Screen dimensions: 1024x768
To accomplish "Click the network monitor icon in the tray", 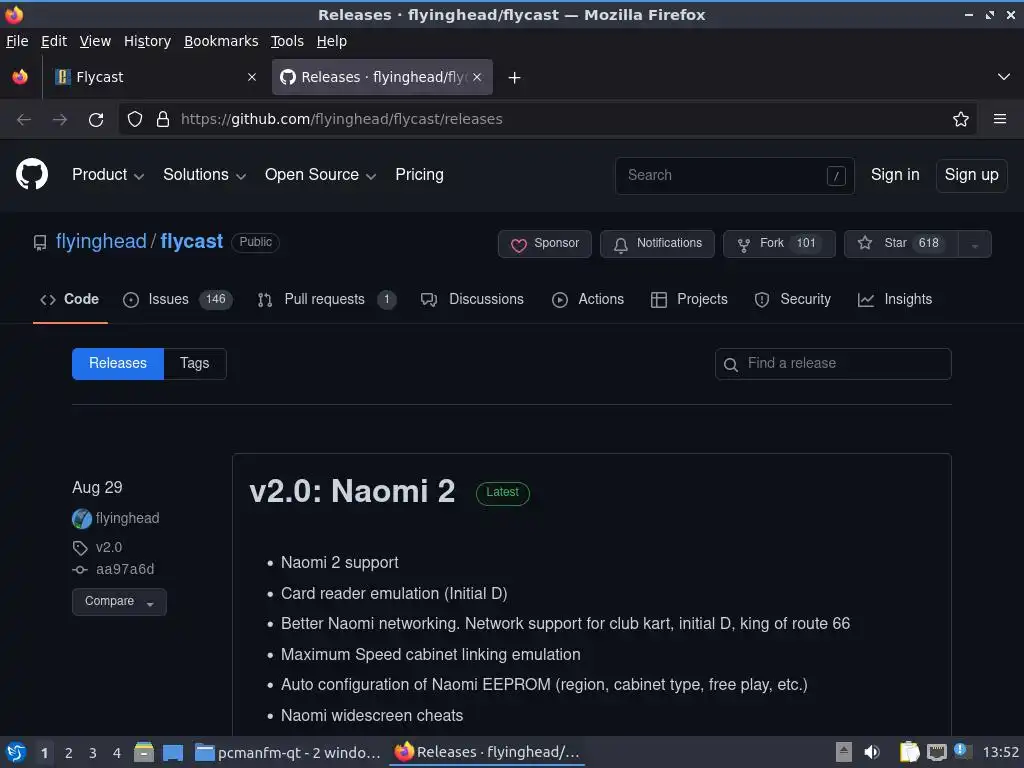I will (936, 752).
